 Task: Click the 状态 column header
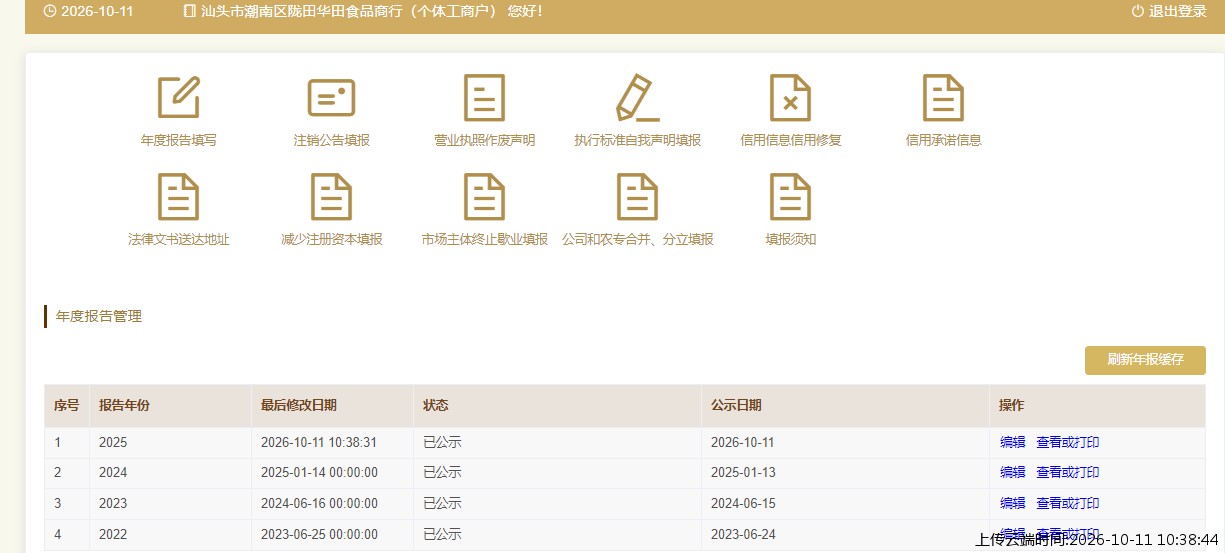436,405
